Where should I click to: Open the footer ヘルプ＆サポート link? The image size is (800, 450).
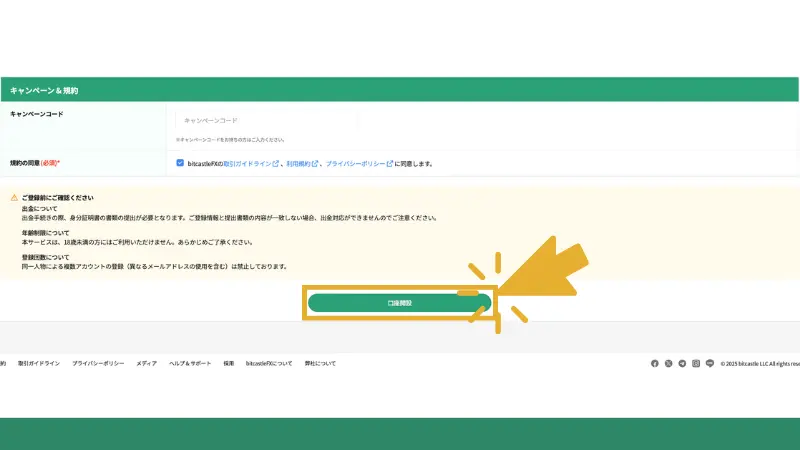click(x=190, y=363)
